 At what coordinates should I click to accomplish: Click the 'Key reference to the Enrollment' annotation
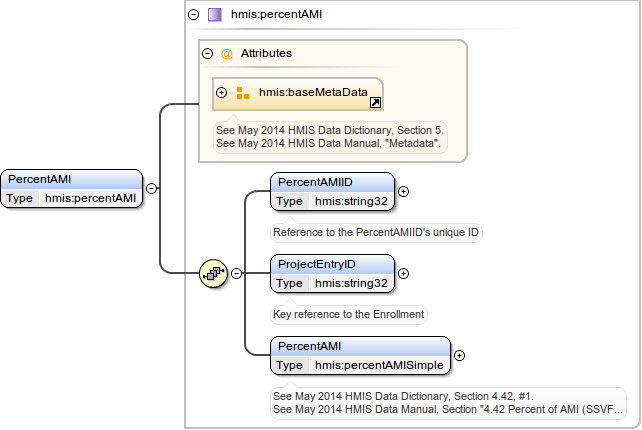pos(349,314)
